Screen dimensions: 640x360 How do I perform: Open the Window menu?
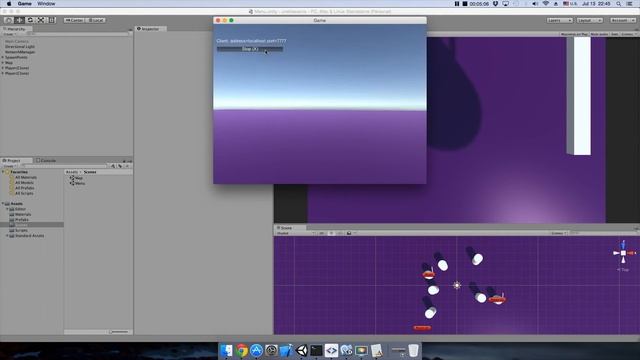(46, 4)
